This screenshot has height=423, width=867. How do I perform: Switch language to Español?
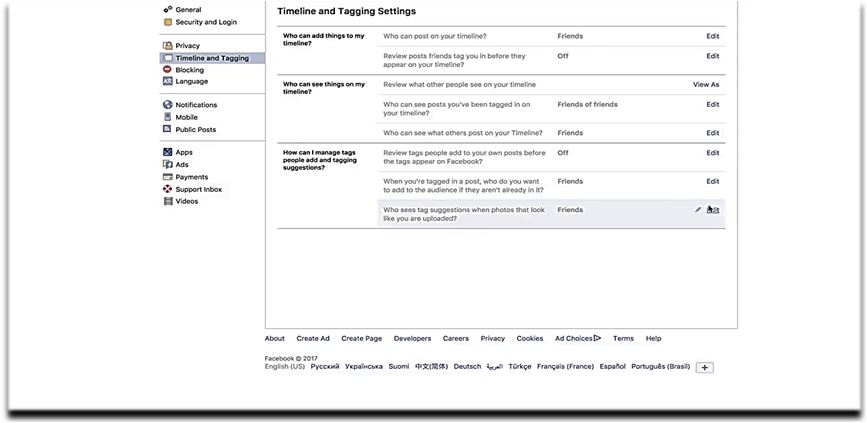pyautogui.click(x=613, y=367)
